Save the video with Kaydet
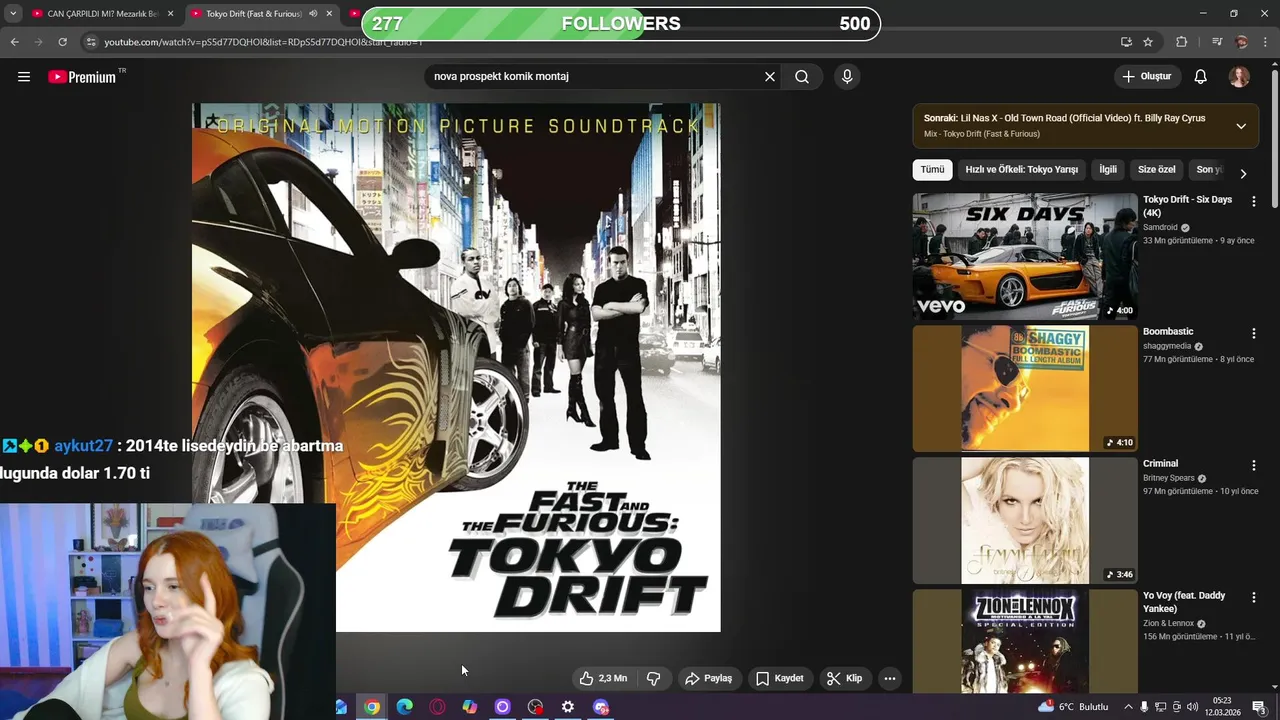 (x=780, y=678)
